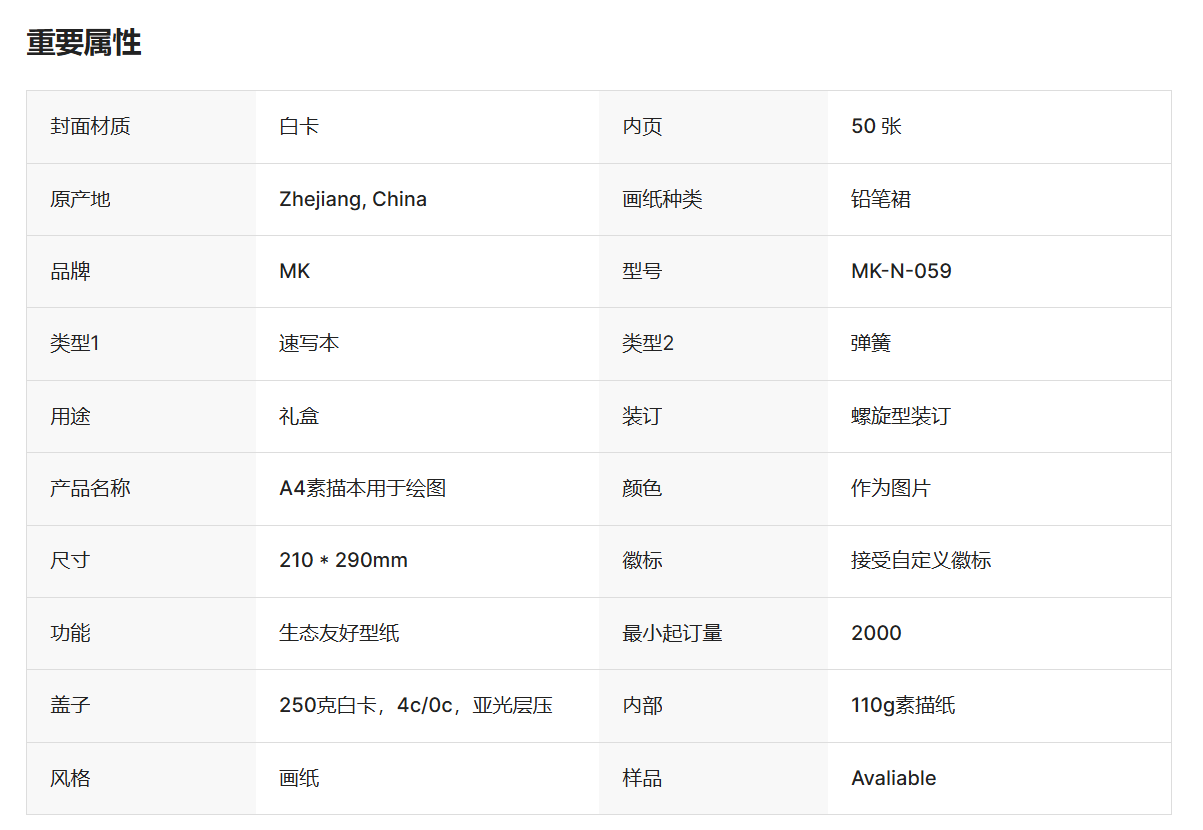The image size is (1203, 830).
Task: Select the 速写本 type value
Action: point(309,343)
